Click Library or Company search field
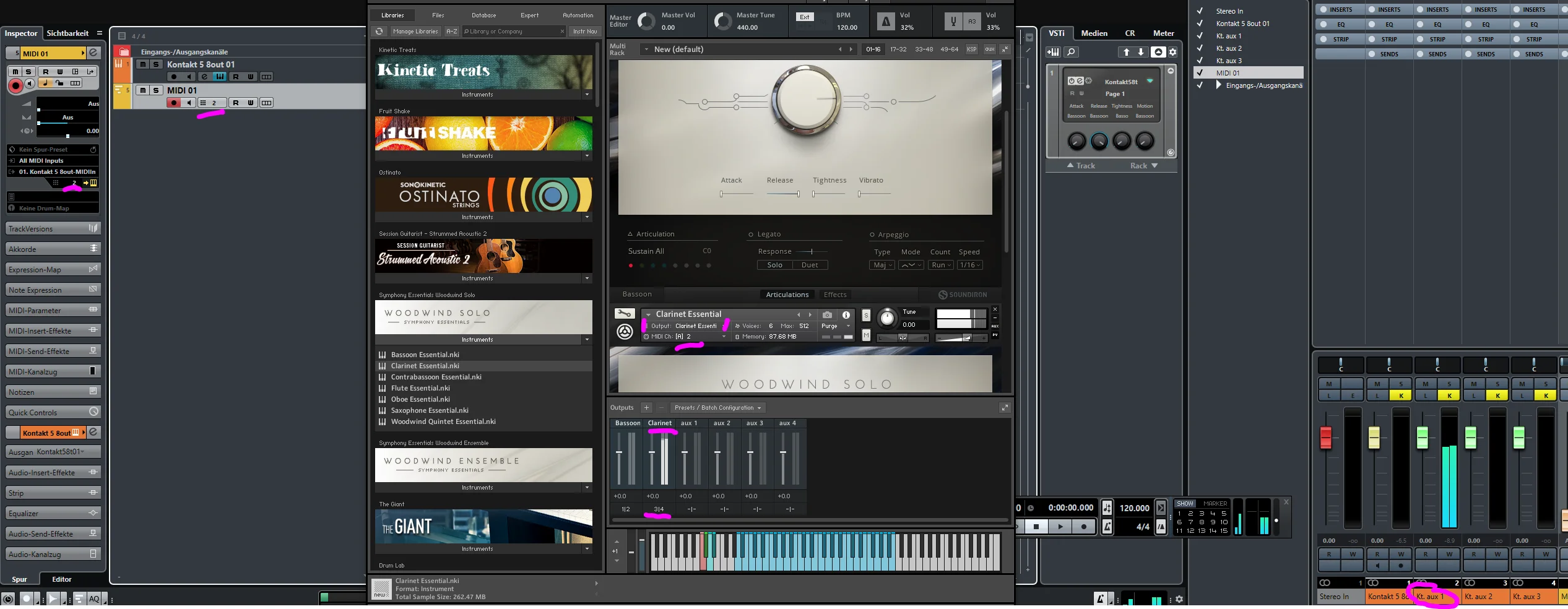Viewport: 1568px width, 609px height. click(x=514, y=31)
